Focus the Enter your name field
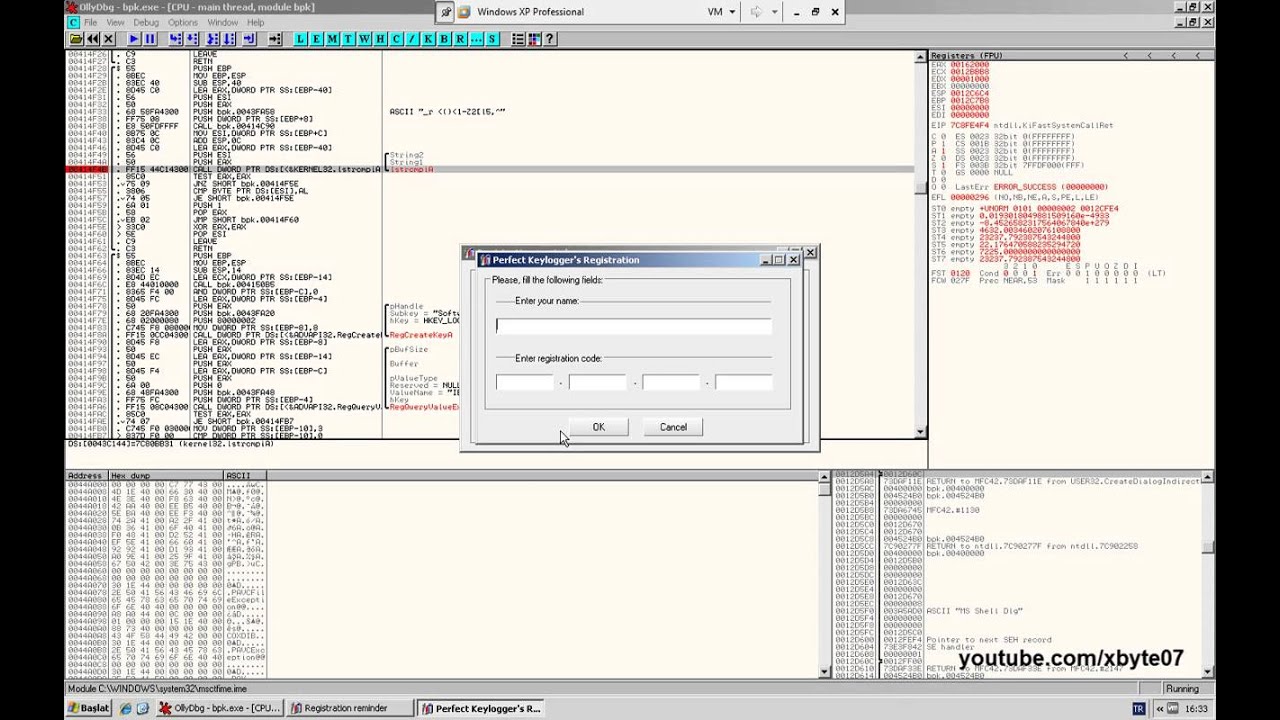This screenshot has height=720, width=1280. point(633,326)
